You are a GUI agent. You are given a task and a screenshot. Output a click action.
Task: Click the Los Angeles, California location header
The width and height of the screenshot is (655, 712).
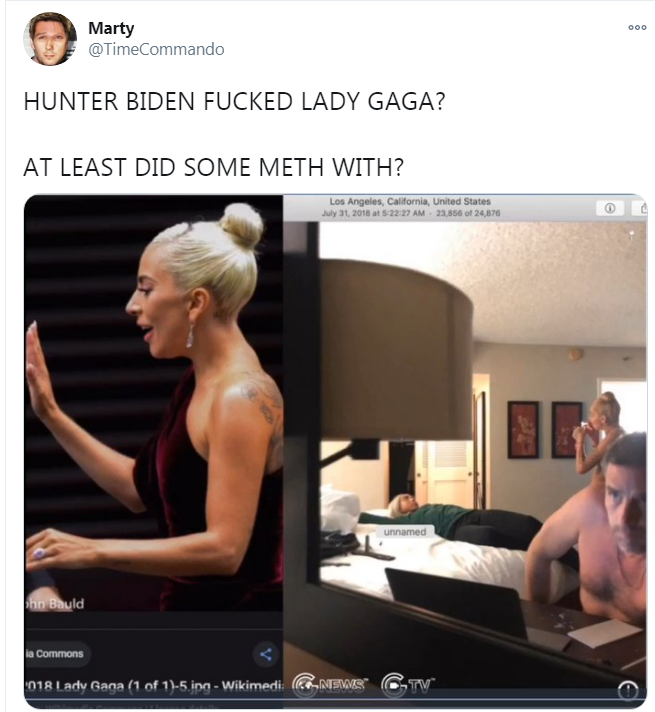pyautogui.click(x=410, y=201)
